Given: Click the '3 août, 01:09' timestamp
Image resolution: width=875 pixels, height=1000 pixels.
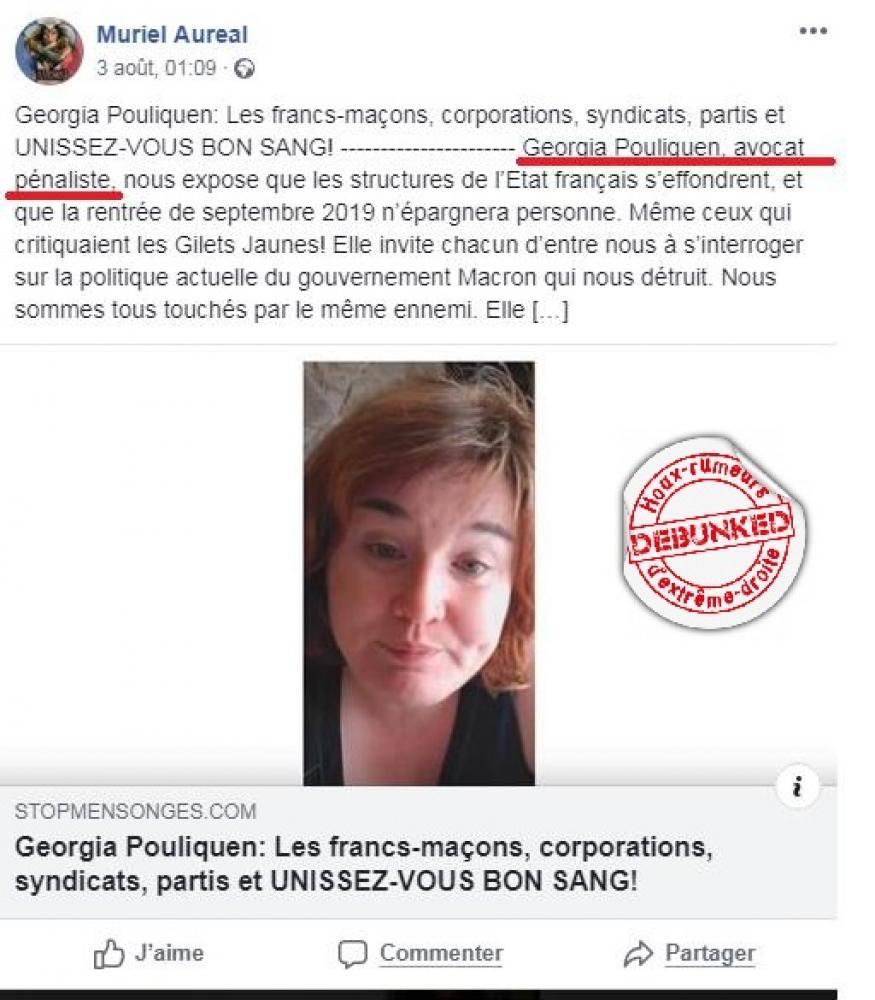Looking at the screenshot, I should 156,68.
